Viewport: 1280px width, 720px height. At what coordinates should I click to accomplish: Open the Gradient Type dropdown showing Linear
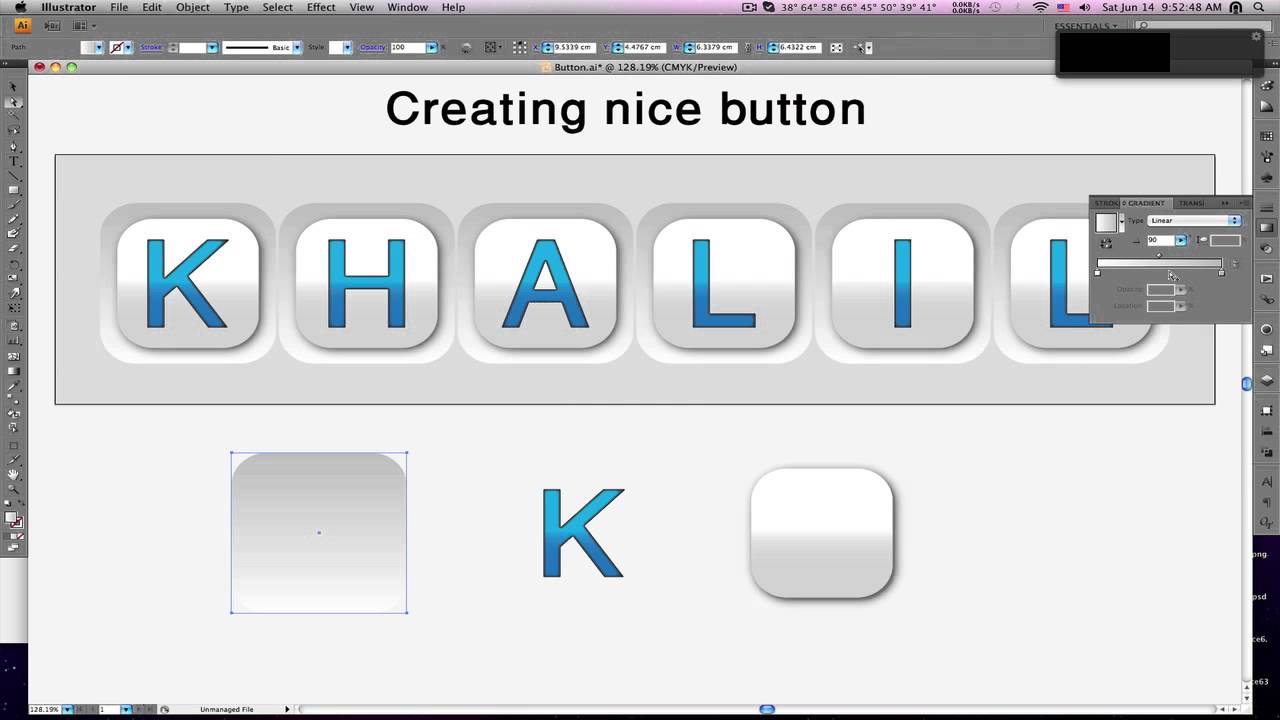coord(1195,221)
